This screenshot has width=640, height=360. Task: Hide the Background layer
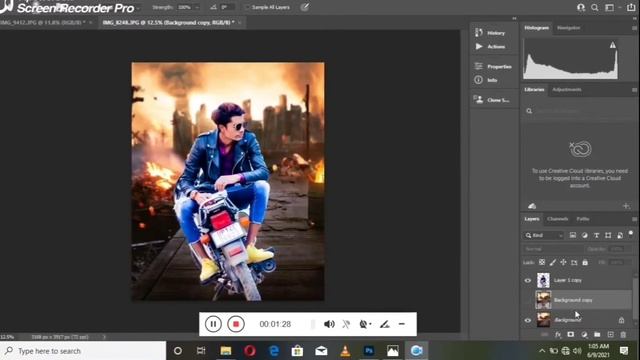point(527,320)
